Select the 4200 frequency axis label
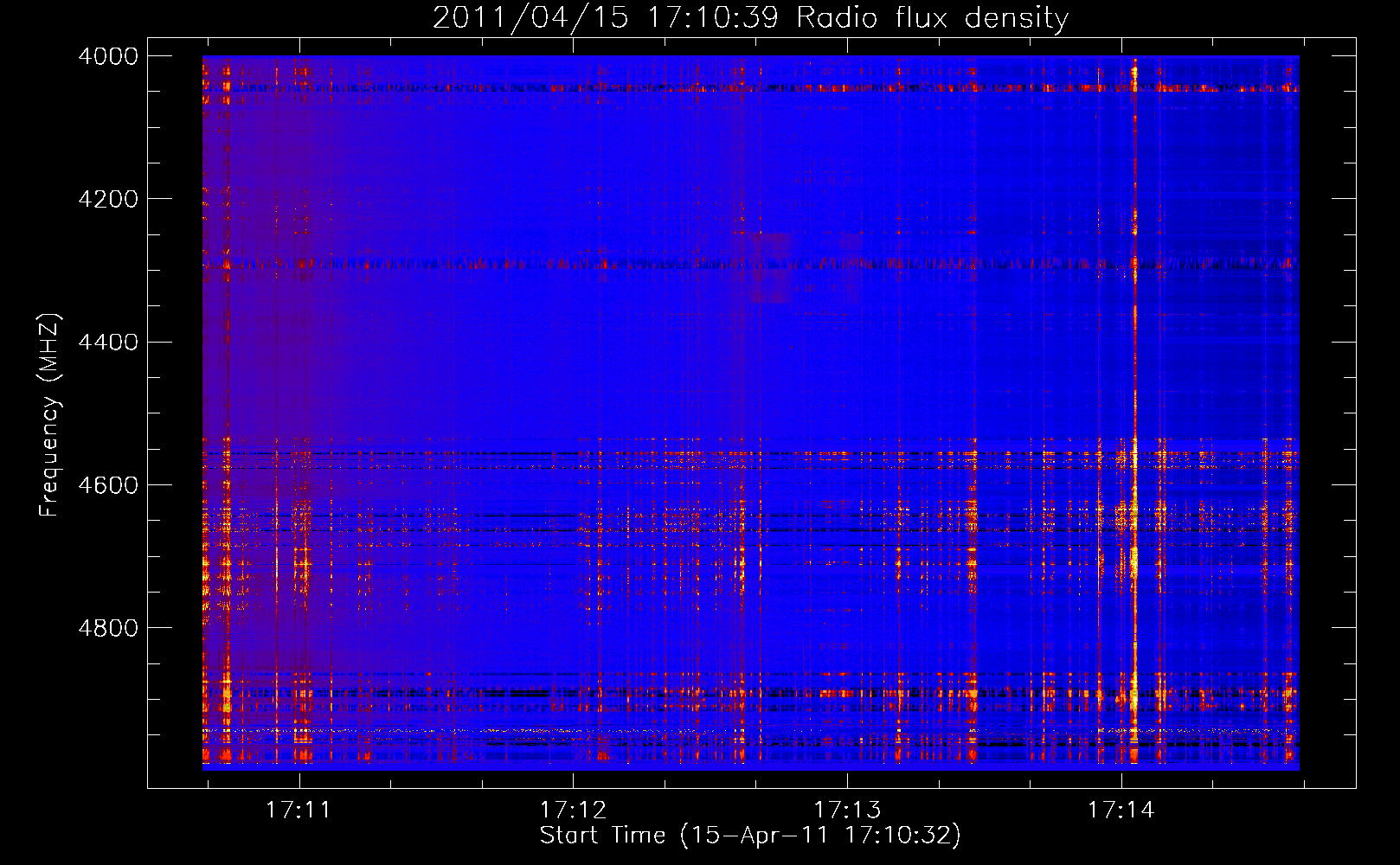Viewport: 1400px width, 865px height. click(x=108, y=199)
